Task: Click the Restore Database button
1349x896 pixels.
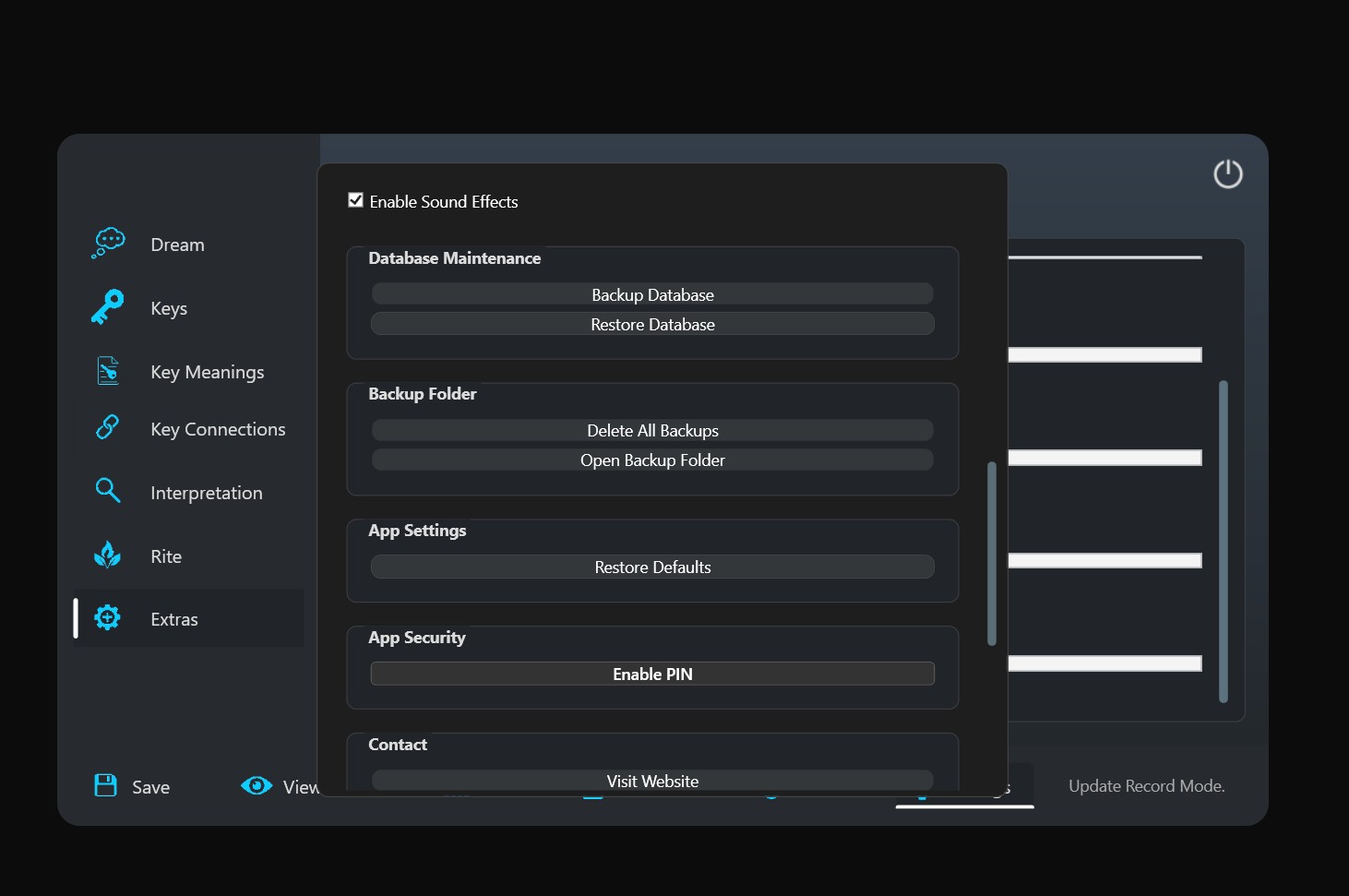Action: (652, 324)
